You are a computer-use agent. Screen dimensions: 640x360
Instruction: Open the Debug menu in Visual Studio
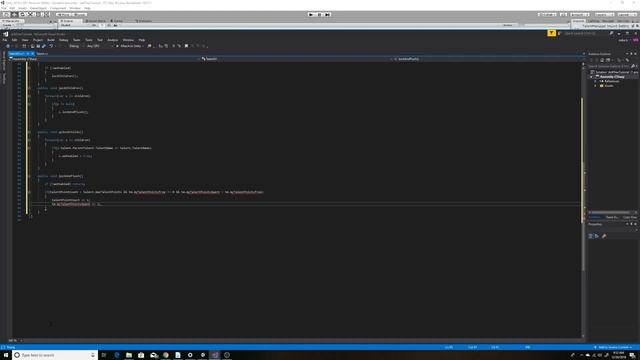click(64, 40)
